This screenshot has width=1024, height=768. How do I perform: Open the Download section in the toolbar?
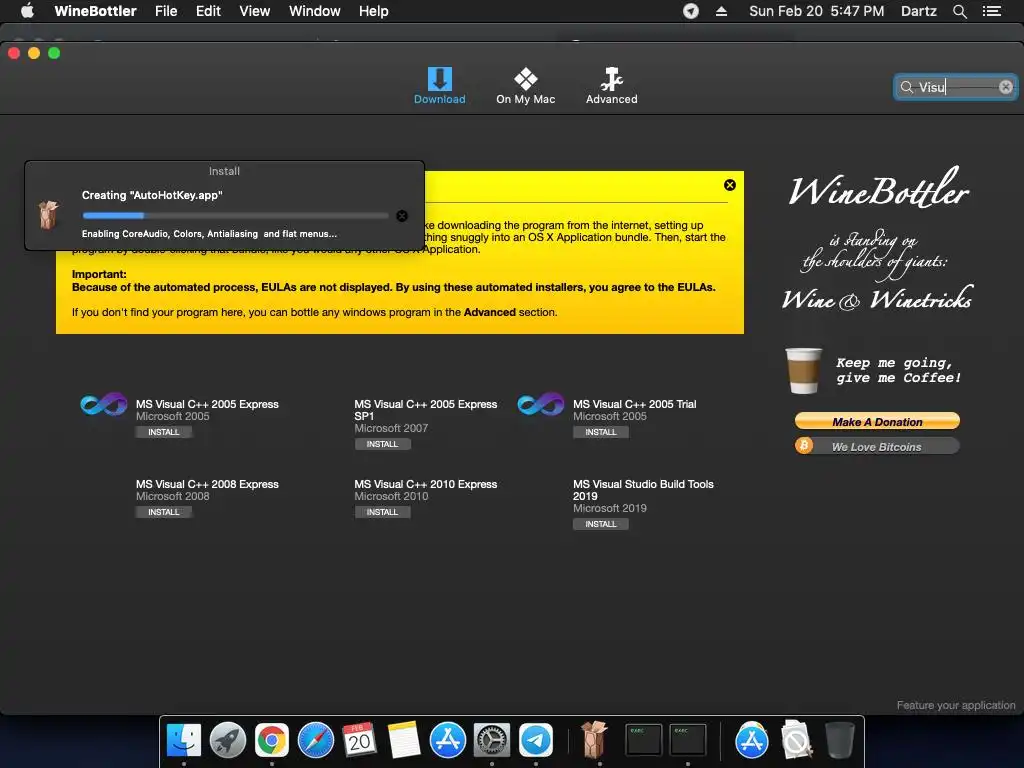click(x=440, y=86)
